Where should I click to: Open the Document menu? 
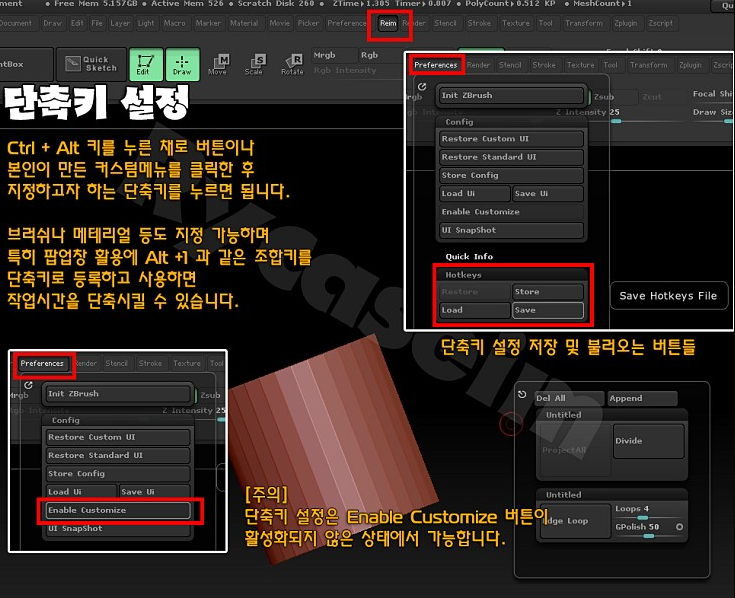tap(16, 23)
